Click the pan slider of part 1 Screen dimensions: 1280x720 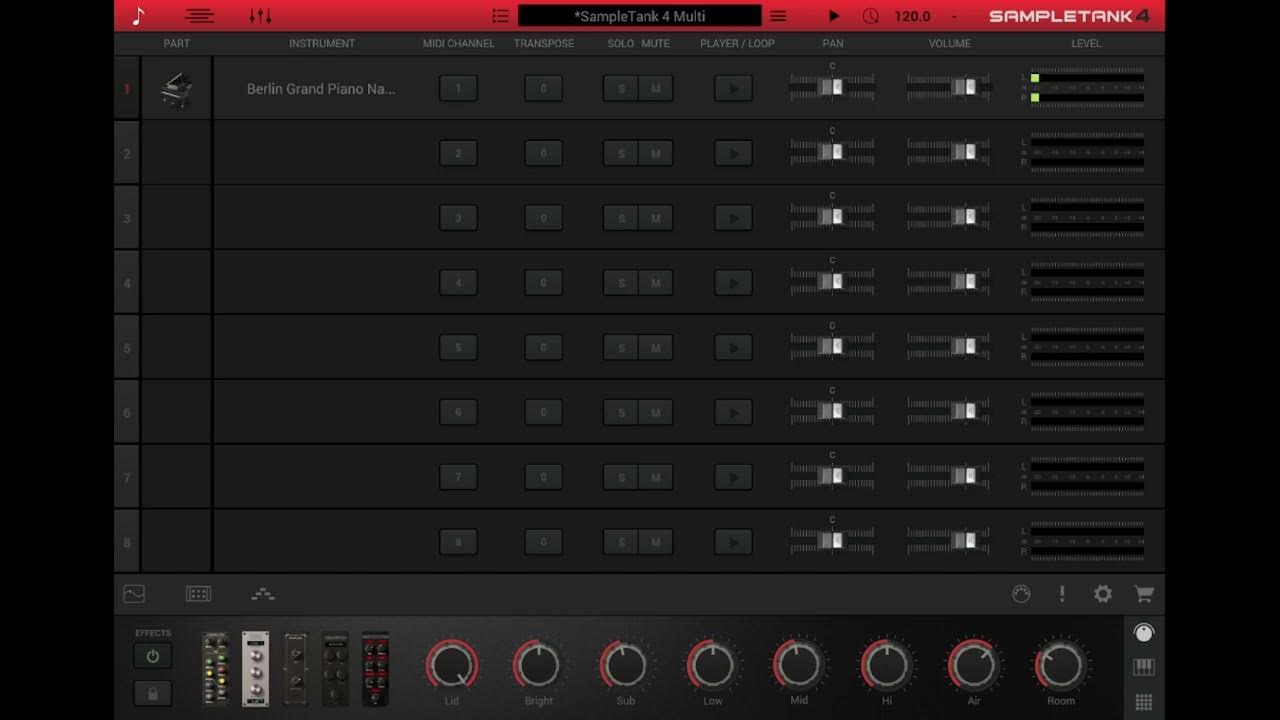[x=832, y=87]
